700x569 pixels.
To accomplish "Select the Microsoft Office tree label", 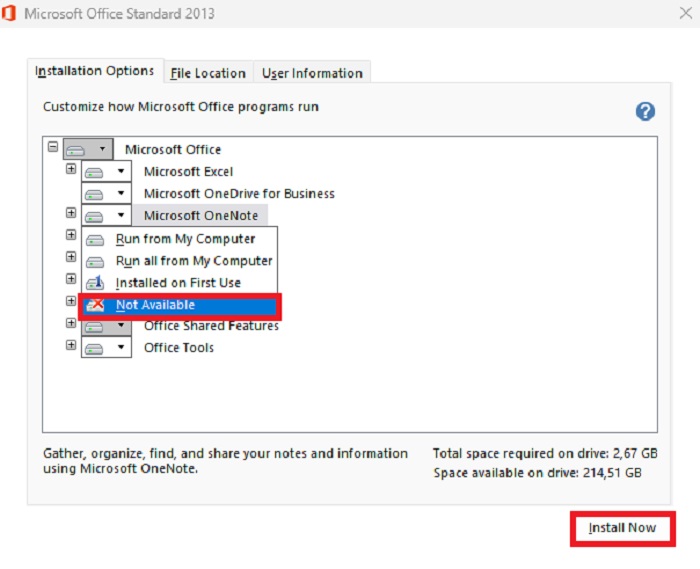I will tap(173, 150).
